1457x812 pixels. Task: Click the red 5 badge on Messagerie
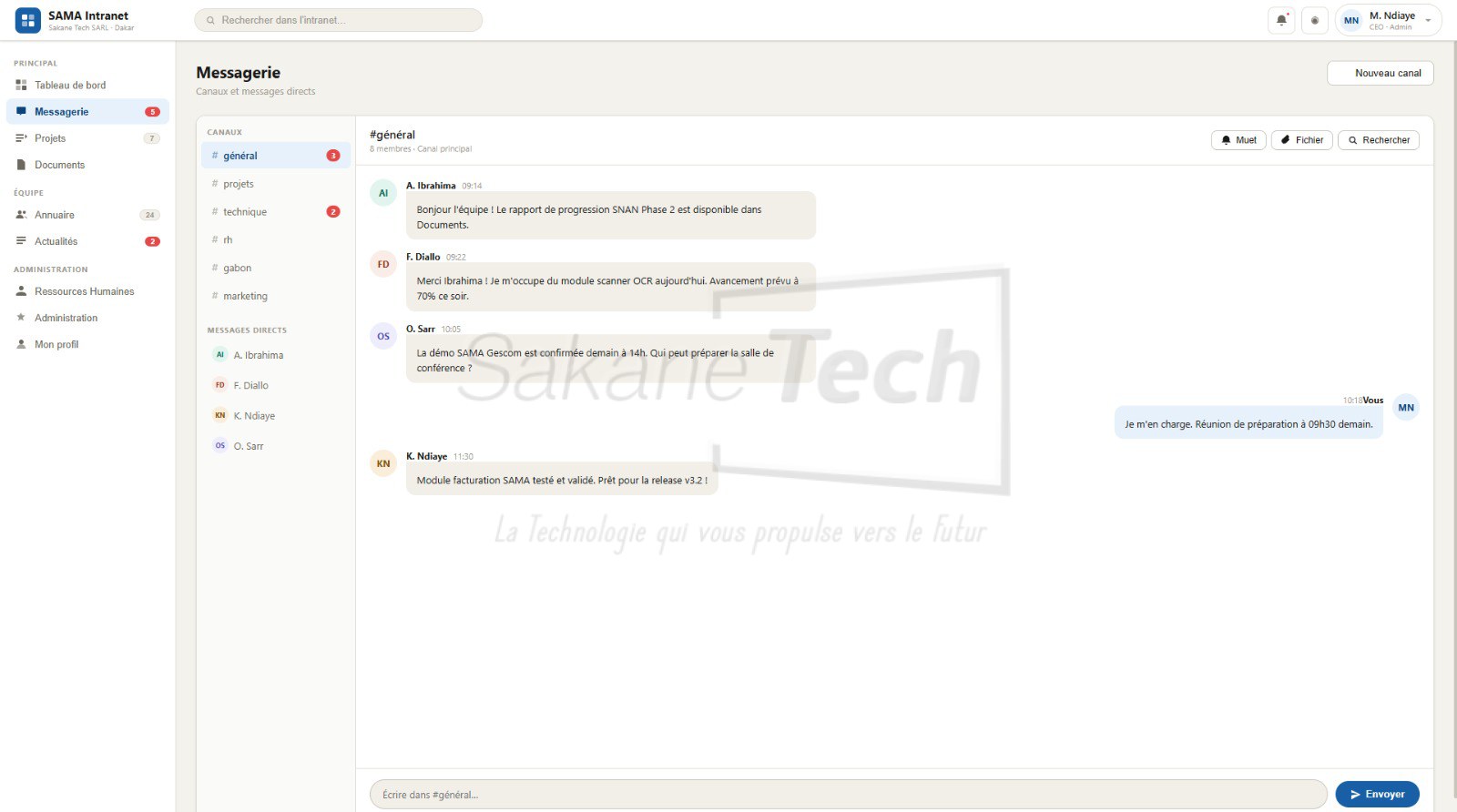[152, 112]
